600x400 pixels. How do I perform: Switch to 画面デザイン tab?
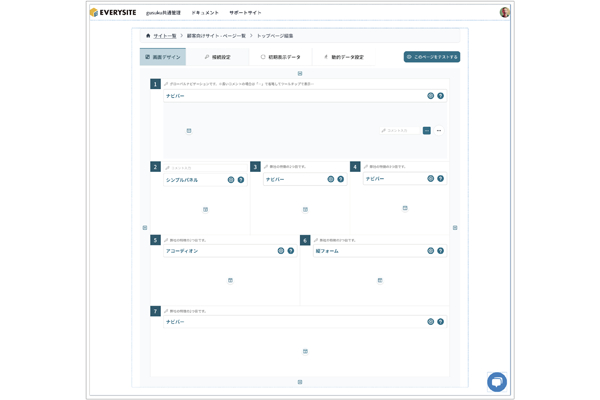[x=163, y=57]
